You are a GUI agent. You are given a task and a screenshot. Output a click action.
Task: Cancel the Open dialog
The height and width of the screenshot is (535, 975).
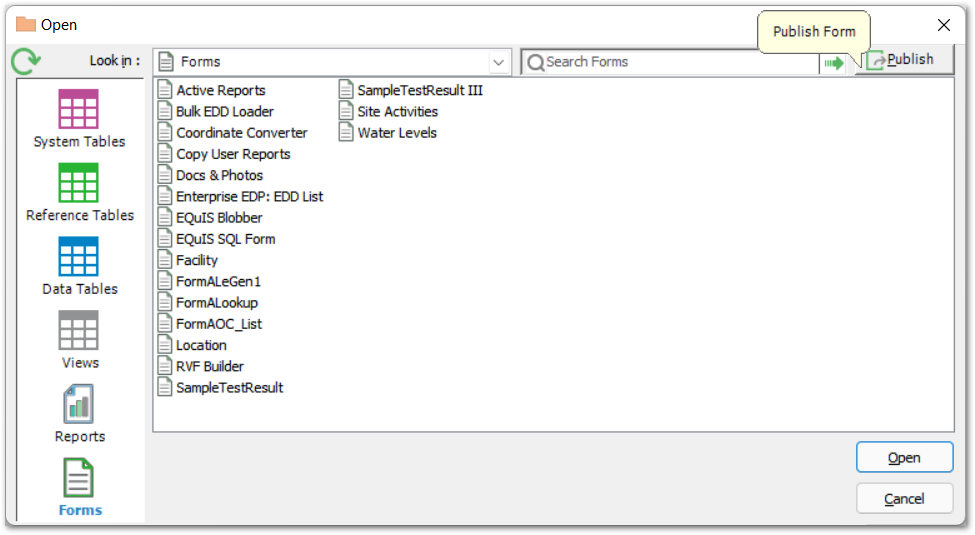(904, 498)
